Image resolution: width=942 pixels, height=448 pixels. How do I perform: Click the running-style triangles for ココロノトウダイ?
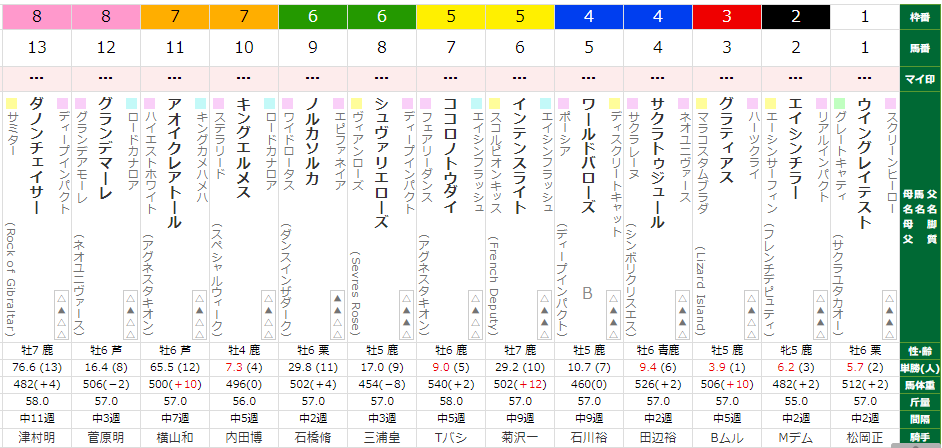(475, 315)
